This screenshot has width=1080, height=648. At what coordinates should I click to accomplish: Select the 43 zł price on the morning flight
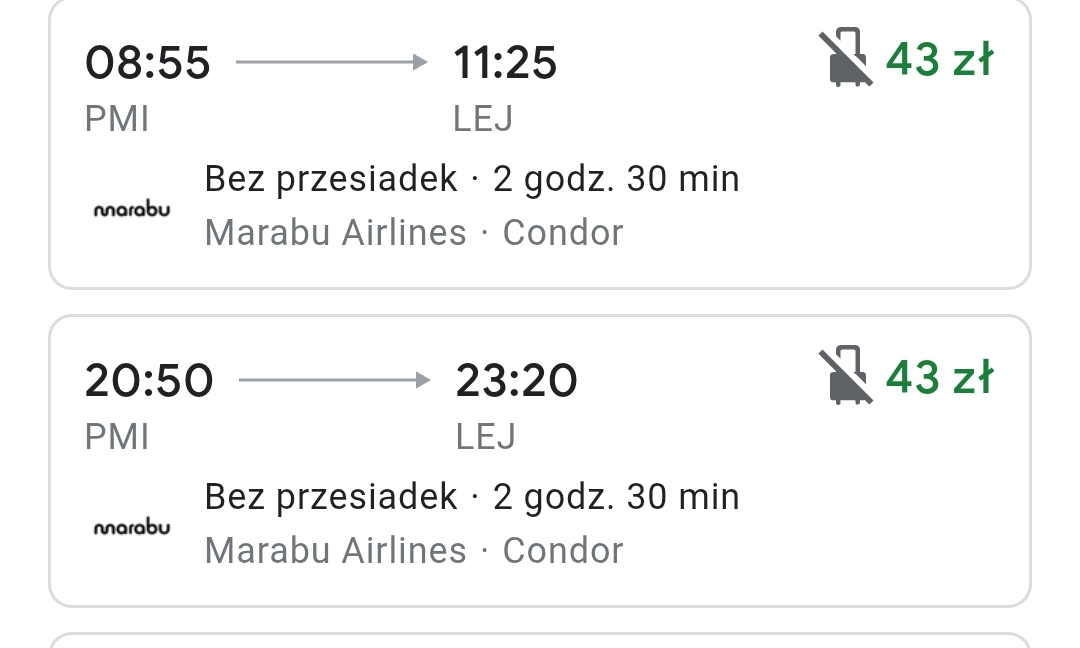click(x=939, y=59)
